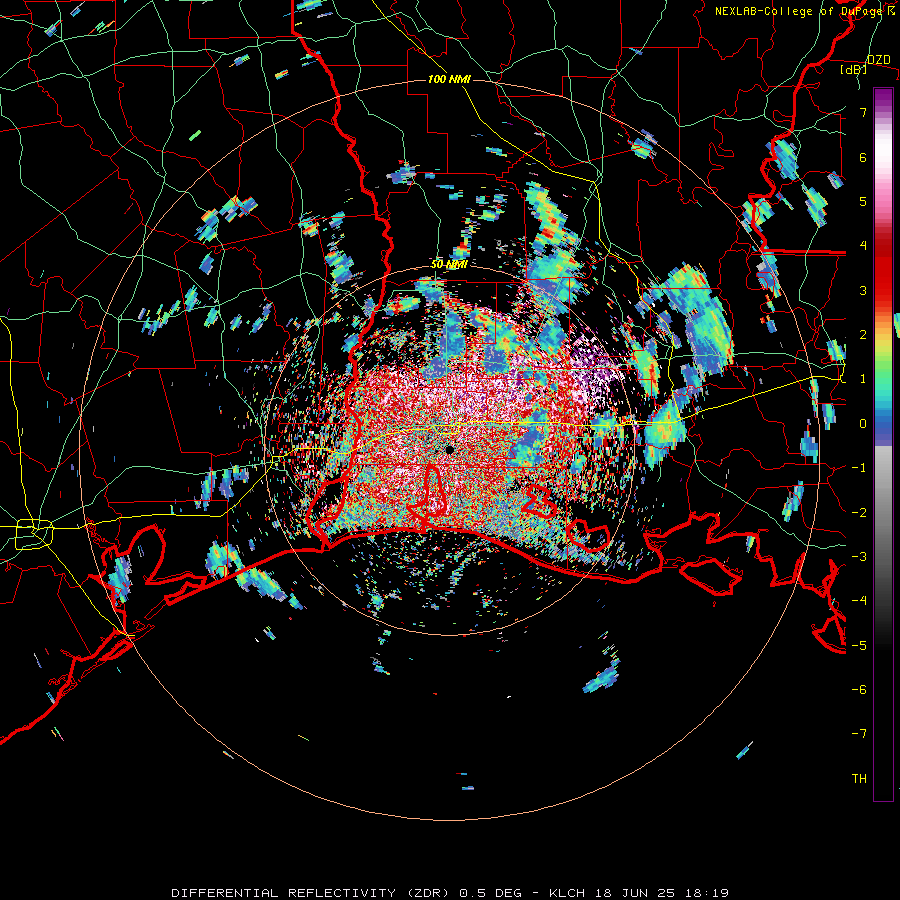The height and width of the screenshot is (900, 900).
Task: Click the 0 tick on color scale
Action: click(x=863, y=424)
